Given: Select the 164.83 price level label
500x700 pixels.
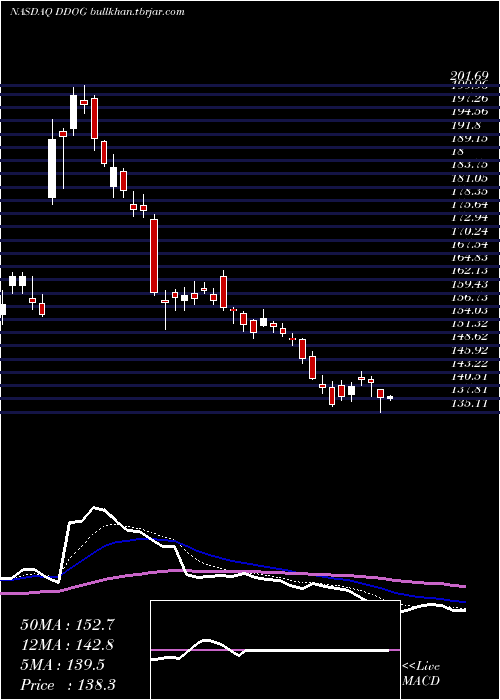Looking at the screenshot, I should tap(469, 258).
